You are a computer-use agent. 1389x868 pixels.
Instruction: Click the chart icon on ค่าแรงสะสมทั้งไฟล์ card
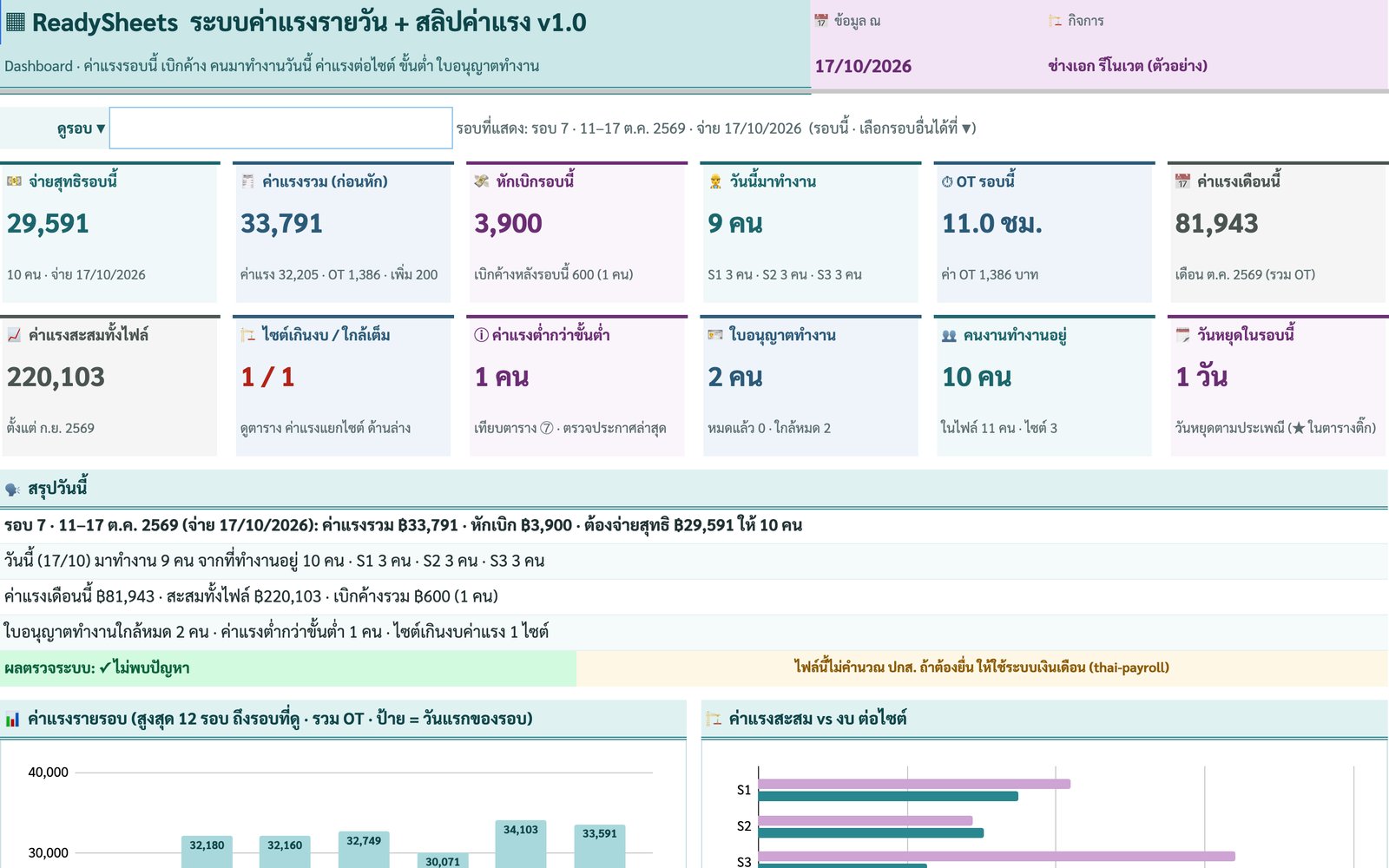(x=15, y=335)
